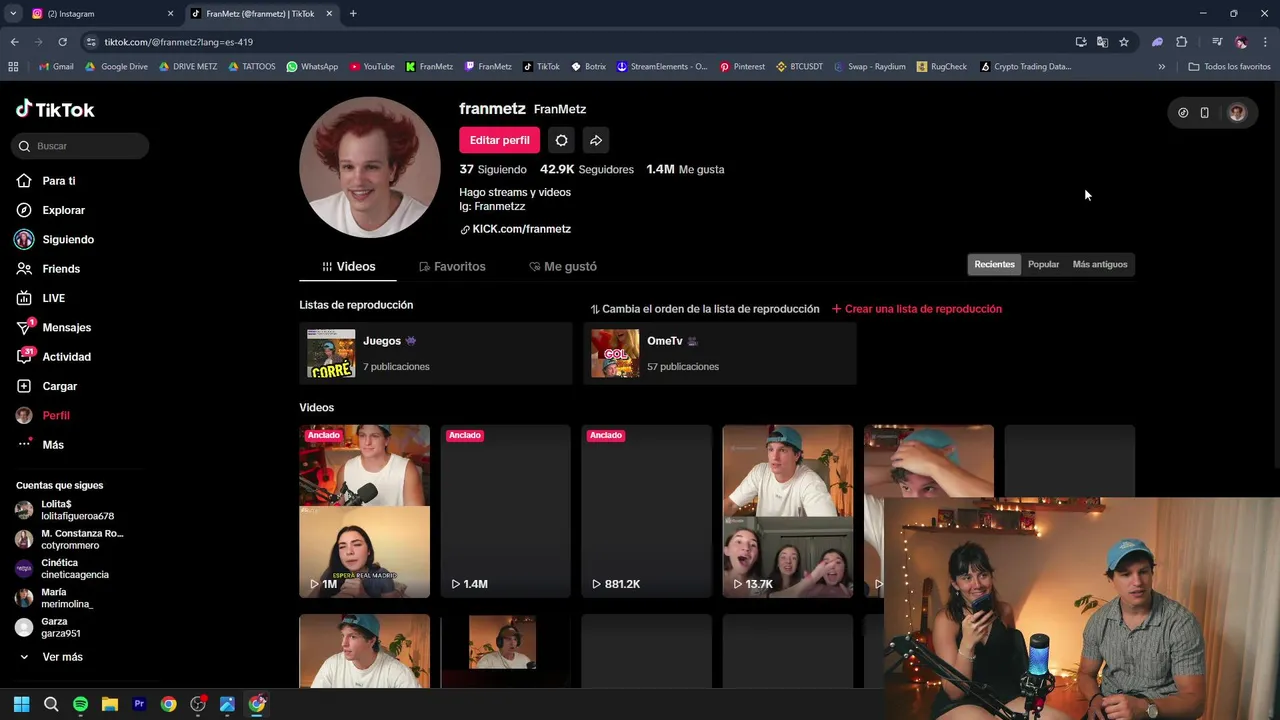
Task: Open the video with 13.7K views
Action: [788, 511]
